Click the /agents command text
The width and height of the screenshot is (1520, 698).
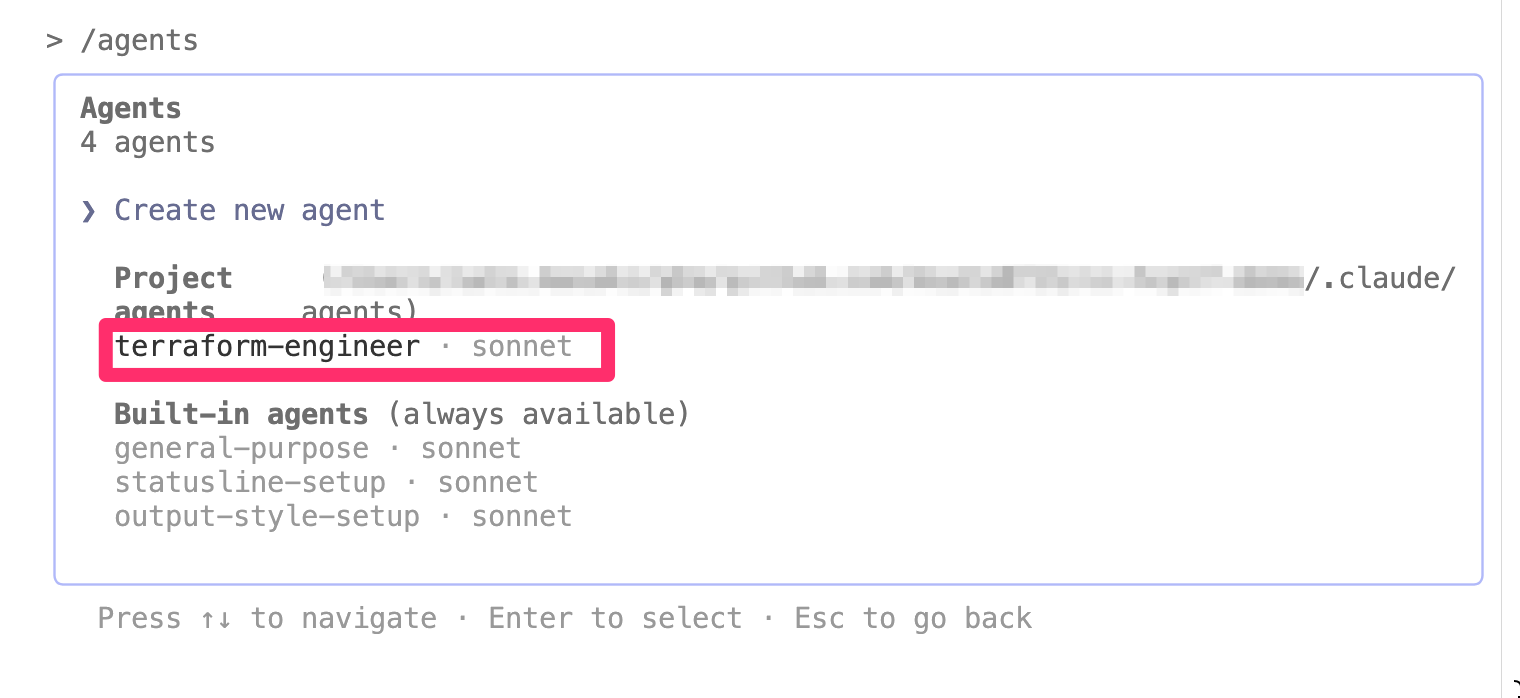[x=139, y=41]
